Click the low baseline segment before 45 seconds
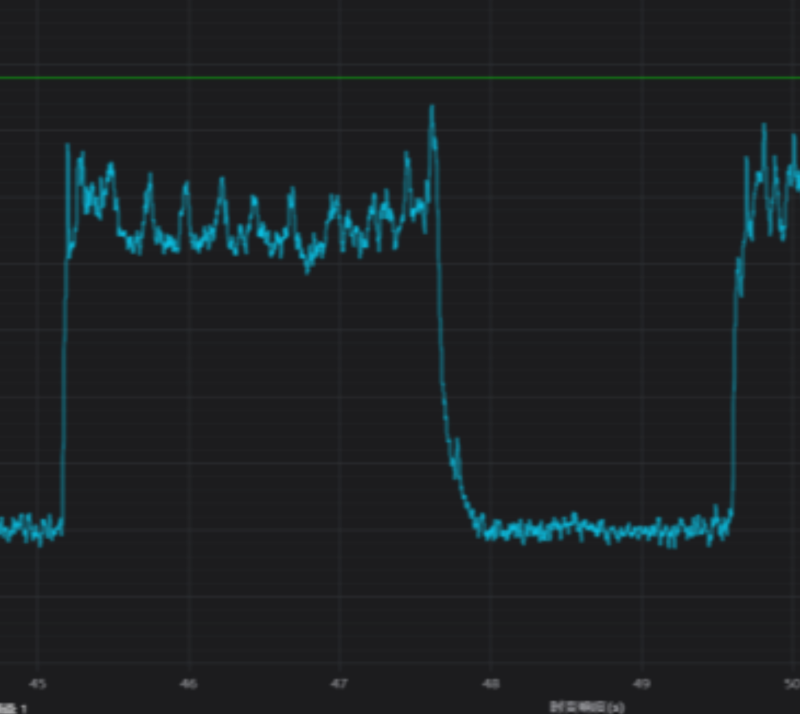800x714 pixels. tap(25, 528)
